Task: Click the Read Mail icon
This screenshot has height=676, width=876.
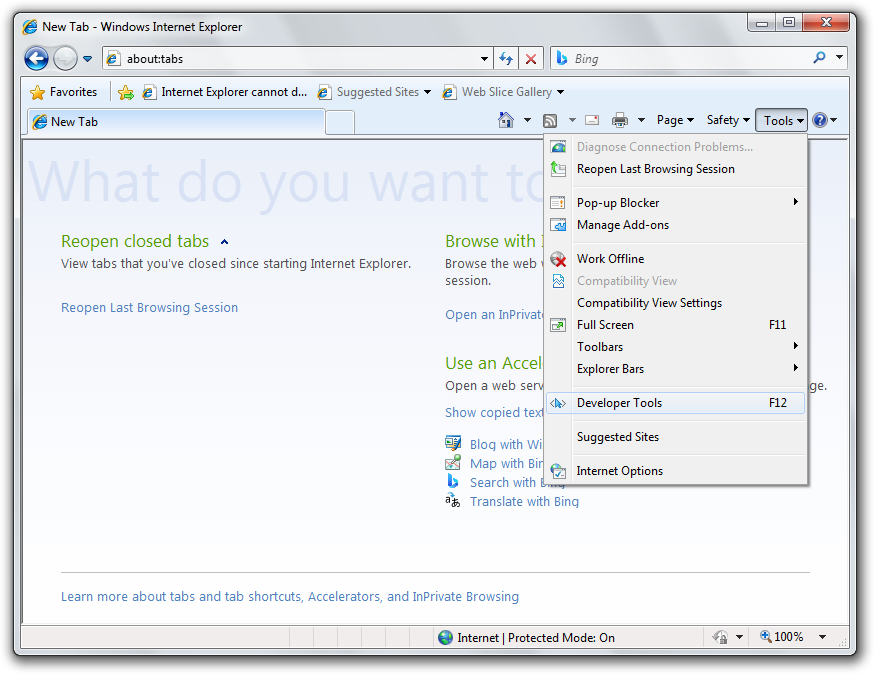Action: pyautogui.click(x=592, y=120)
